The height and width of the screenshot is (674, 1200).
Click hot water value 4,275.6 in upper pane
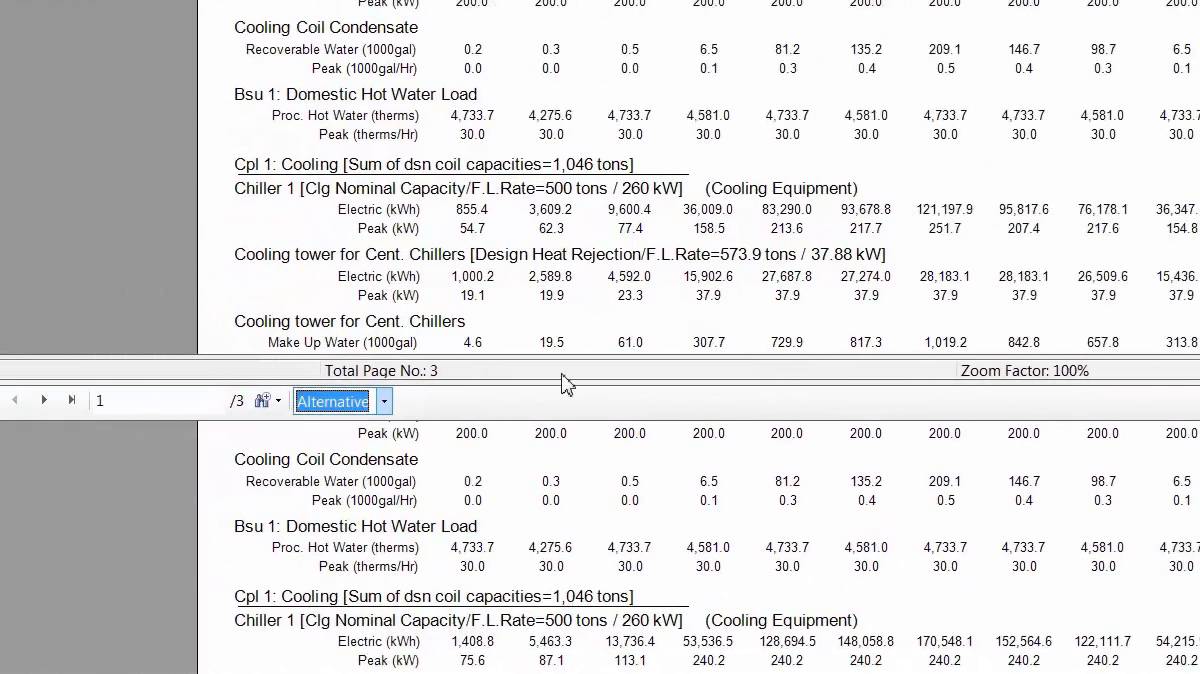551,115
